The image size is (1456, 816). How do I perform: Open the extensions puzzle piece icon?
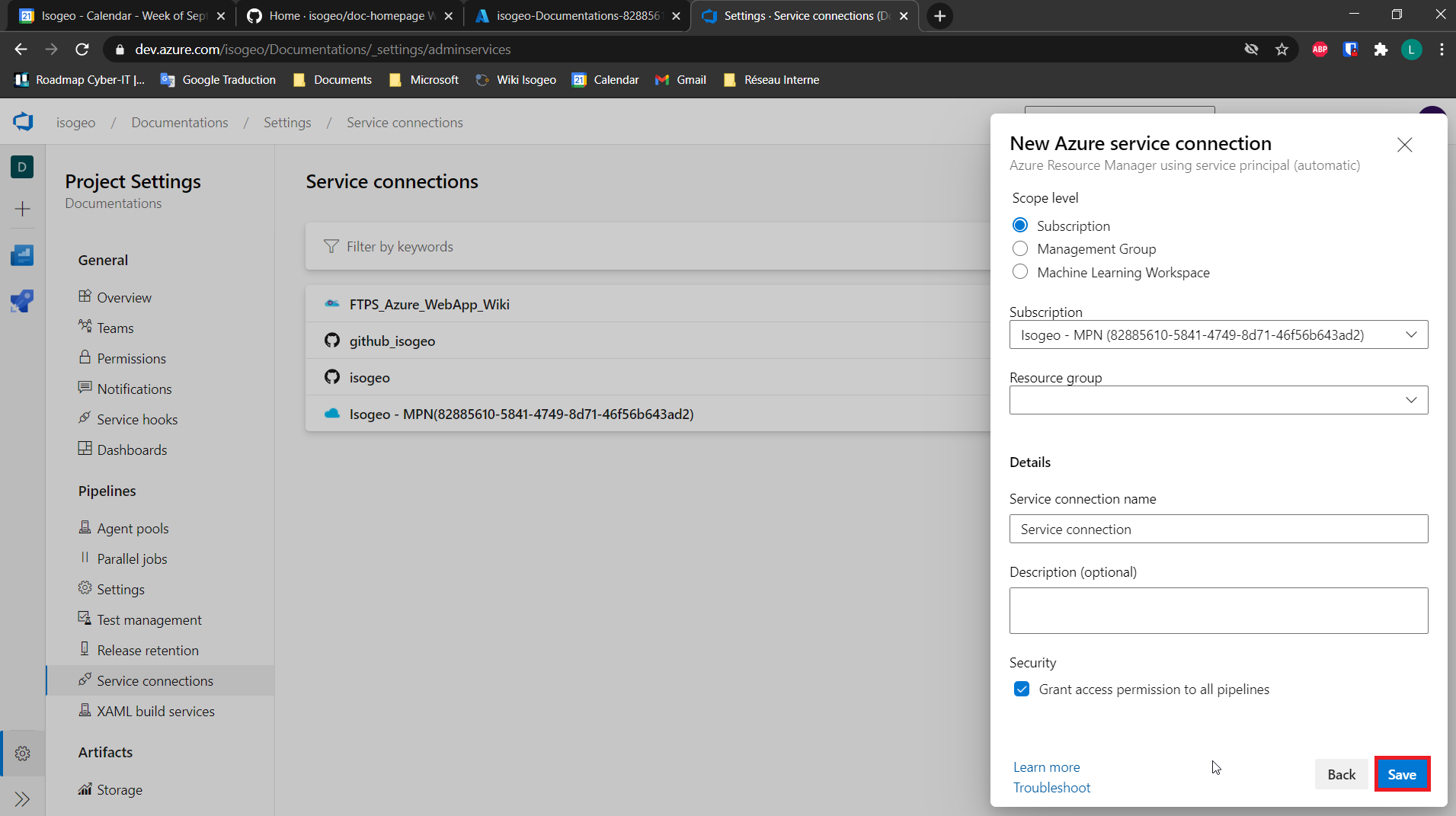click(1381, 50)
